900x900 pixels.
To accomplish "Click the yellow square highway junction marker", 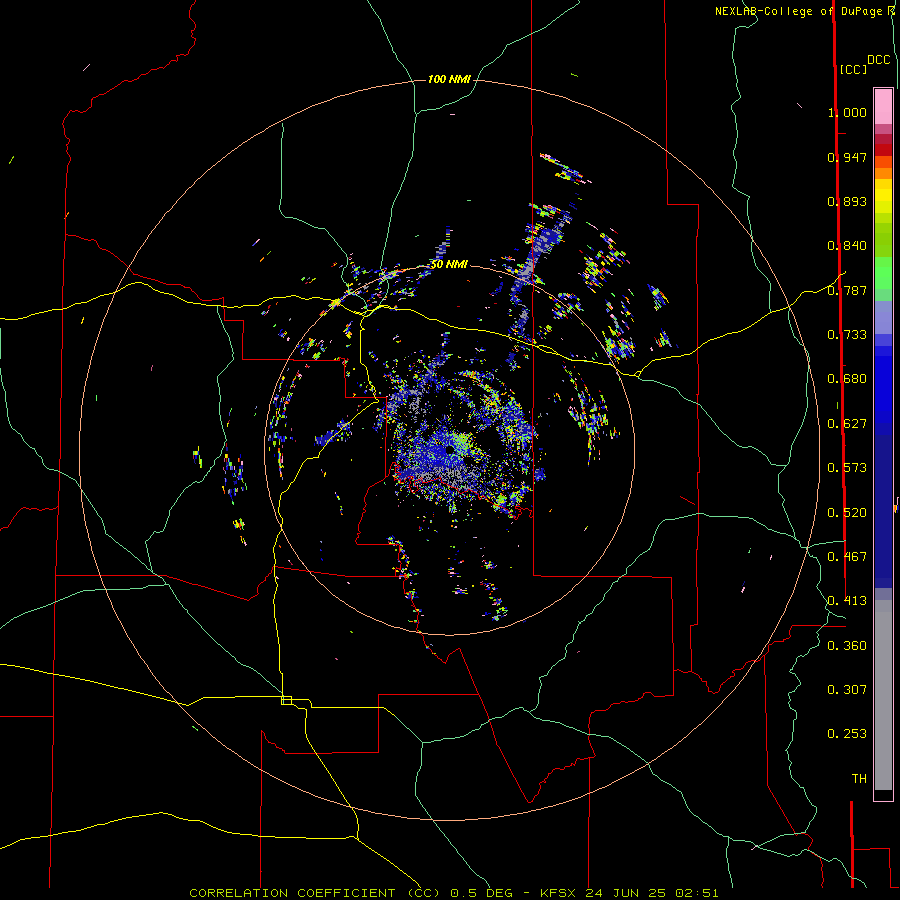I will [286, 700].
